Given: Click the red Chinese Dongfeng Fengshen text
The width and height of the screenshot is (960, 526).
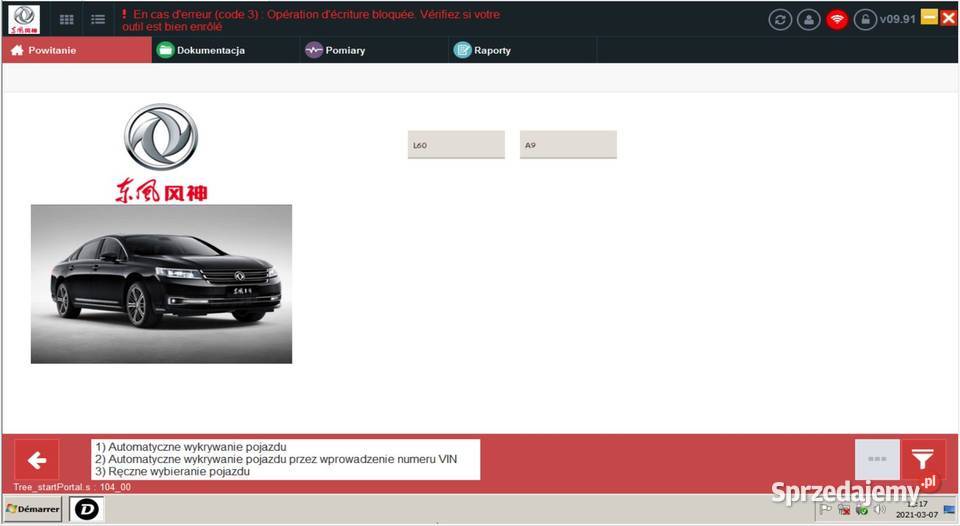Looking at the screenshot, I should (162, 190).
